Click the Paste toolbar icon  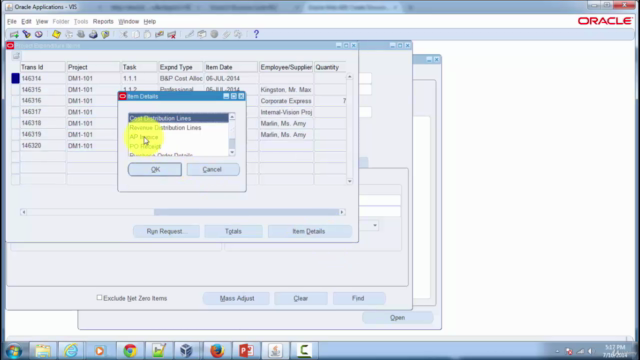pos(147,34)
